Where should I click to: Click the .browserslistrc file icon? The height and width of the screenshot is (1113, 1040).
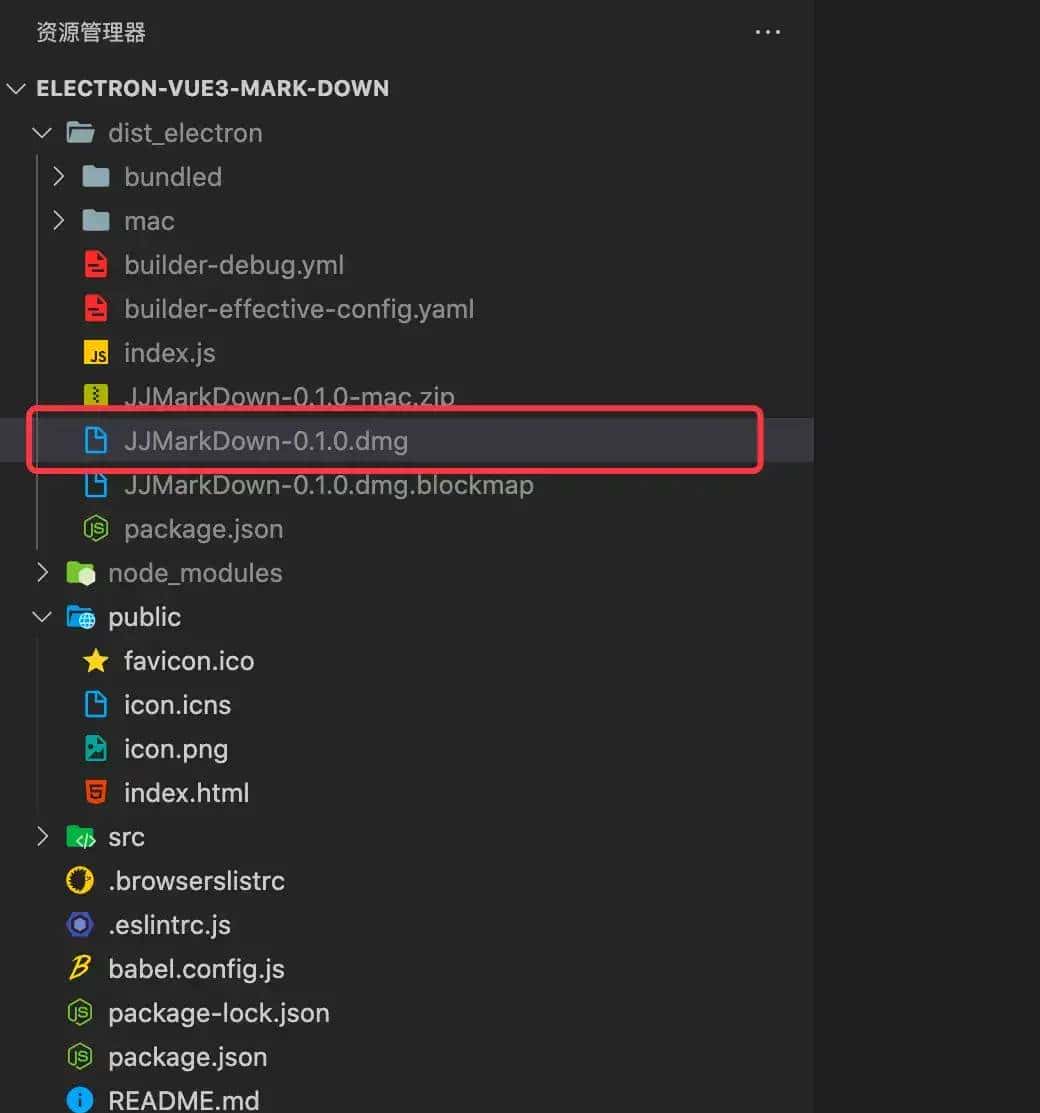pos(80,880)
